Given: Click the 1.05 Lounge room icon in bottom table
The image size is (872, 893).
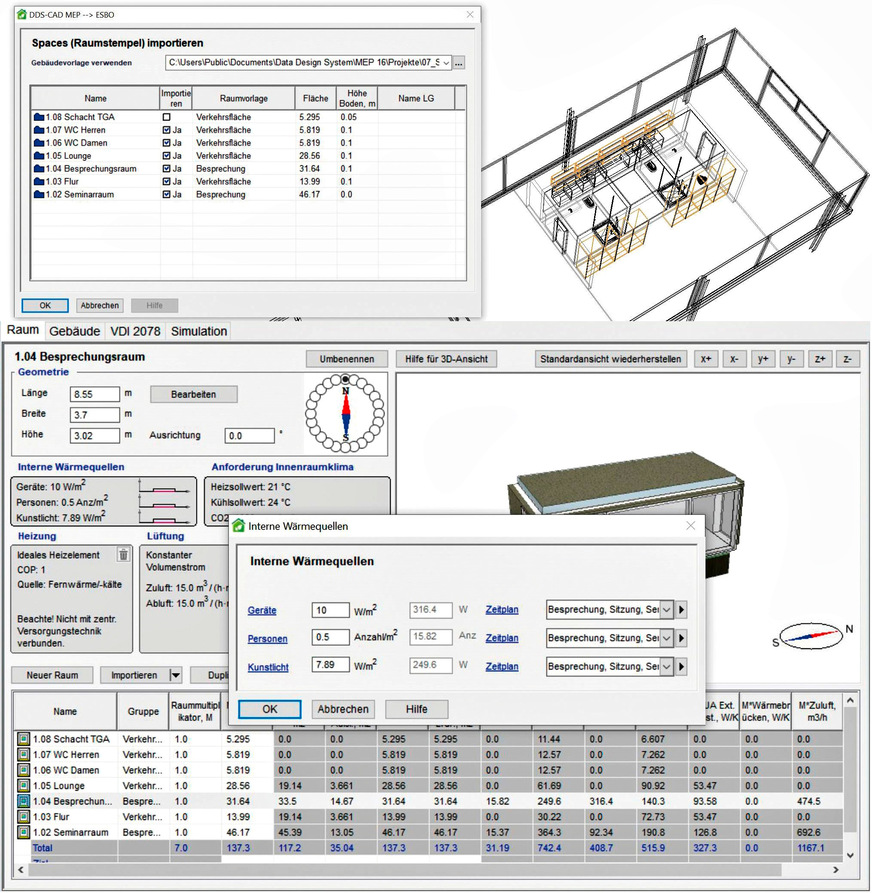Looking at the screenshot, I should coord(24,787).
